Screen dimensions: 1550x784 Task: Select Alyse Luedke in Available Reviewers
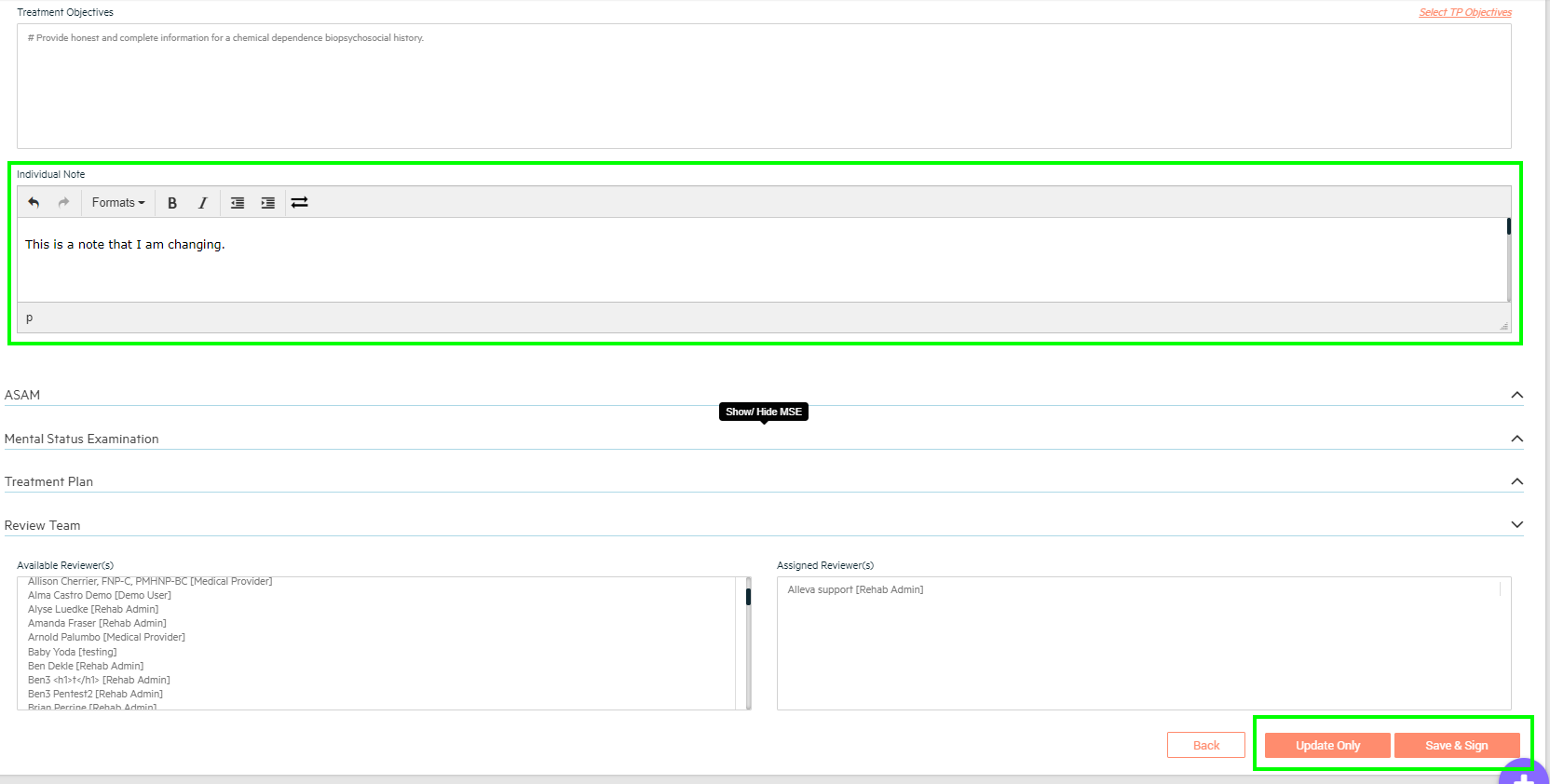[x=93, y=609]
